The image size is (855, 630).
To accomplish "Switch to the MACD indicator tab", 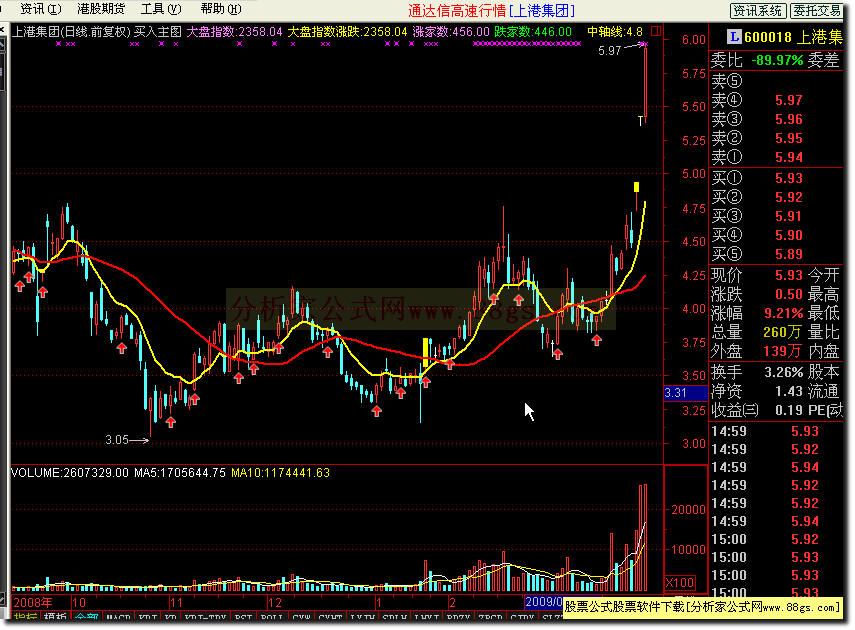I will 118,618.
